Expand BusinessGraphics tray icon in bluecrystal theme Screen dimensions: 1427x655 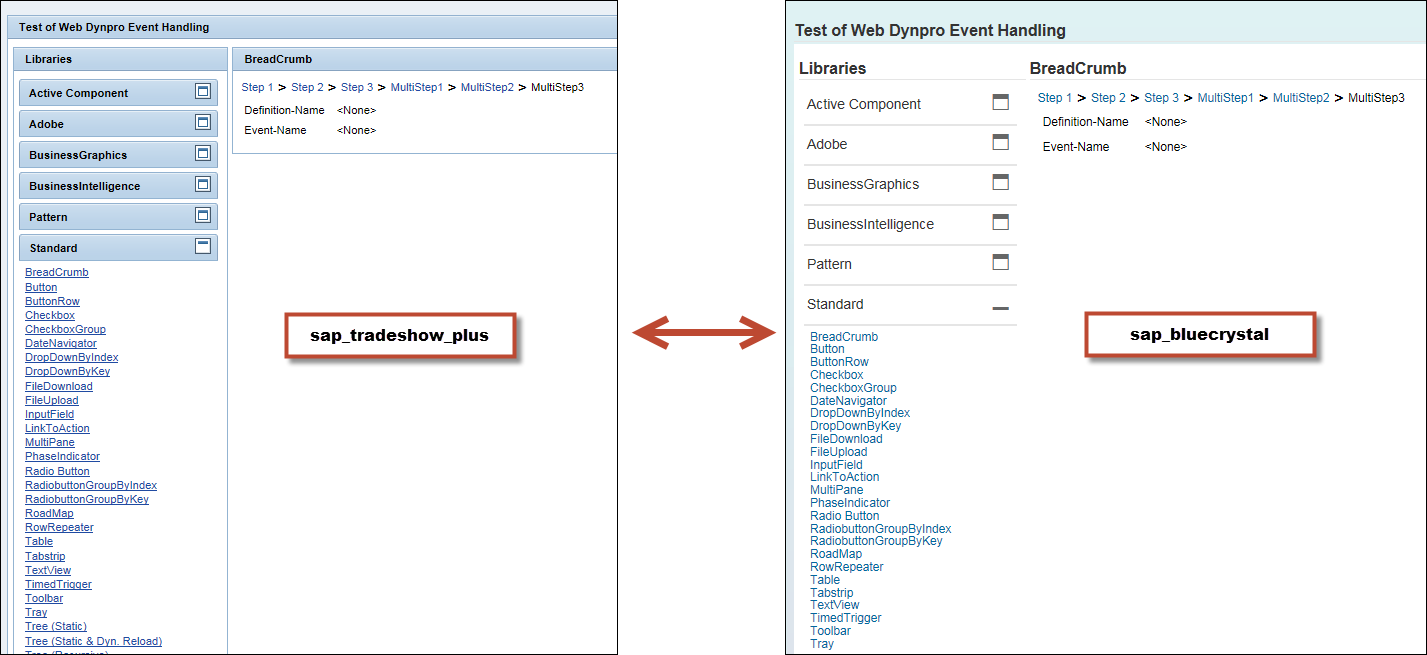tap(1000, 182)
